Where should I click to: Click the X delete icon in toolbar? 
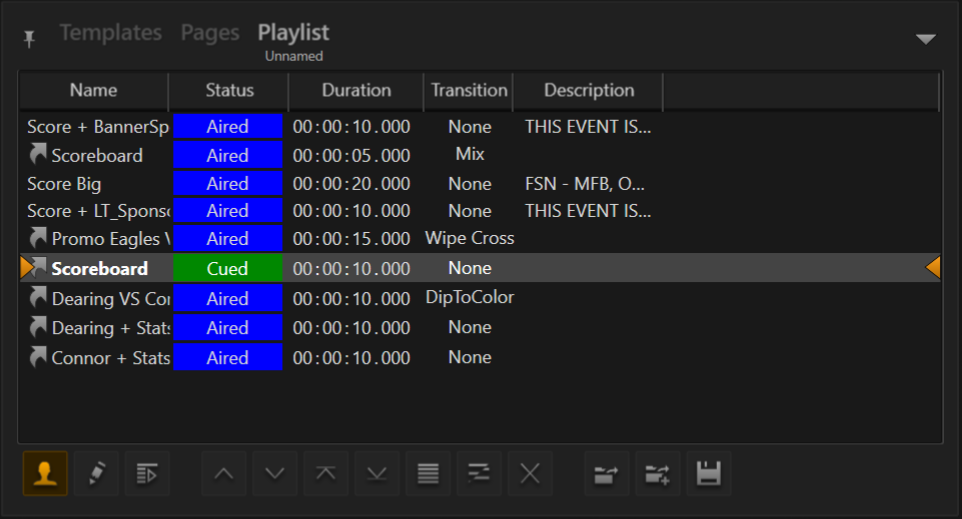click(x=530, y=473)
